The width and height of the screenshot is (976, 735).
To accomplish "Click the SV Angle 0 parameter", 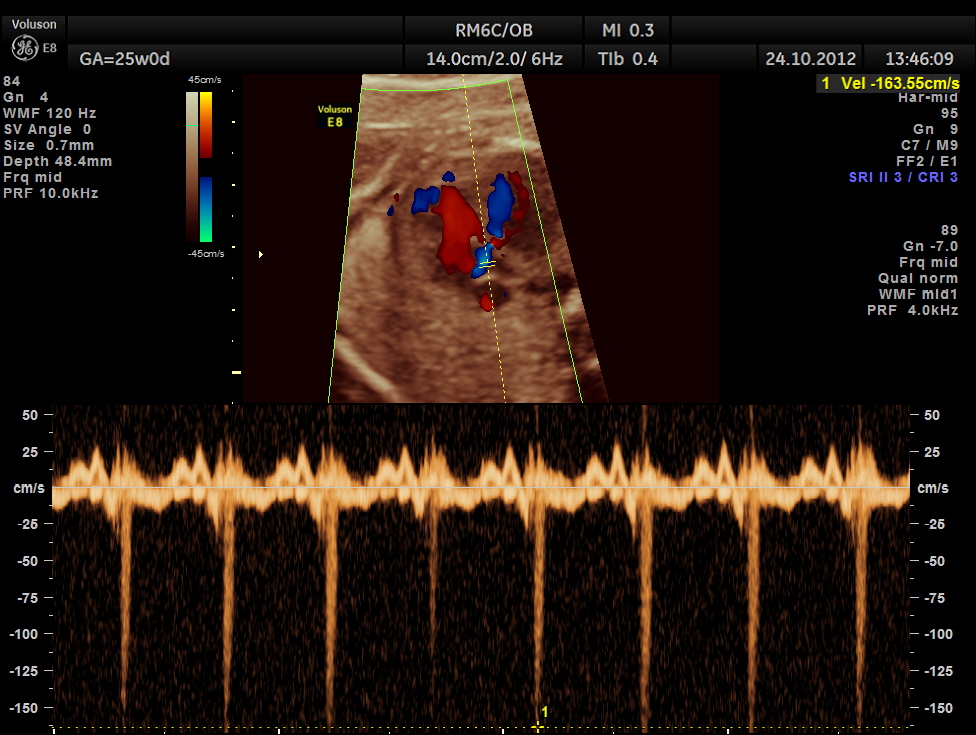I will pos(48,129).
